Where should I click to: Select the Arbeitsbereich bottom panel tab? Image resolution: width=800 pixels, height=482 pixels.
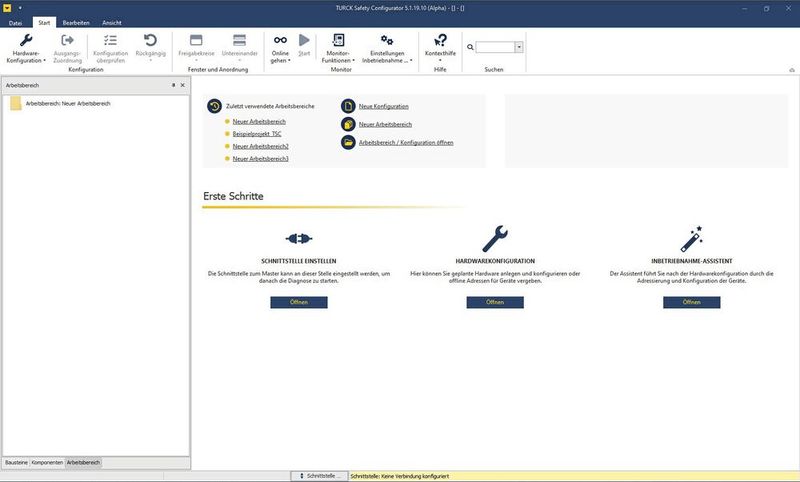coord(84,463)
